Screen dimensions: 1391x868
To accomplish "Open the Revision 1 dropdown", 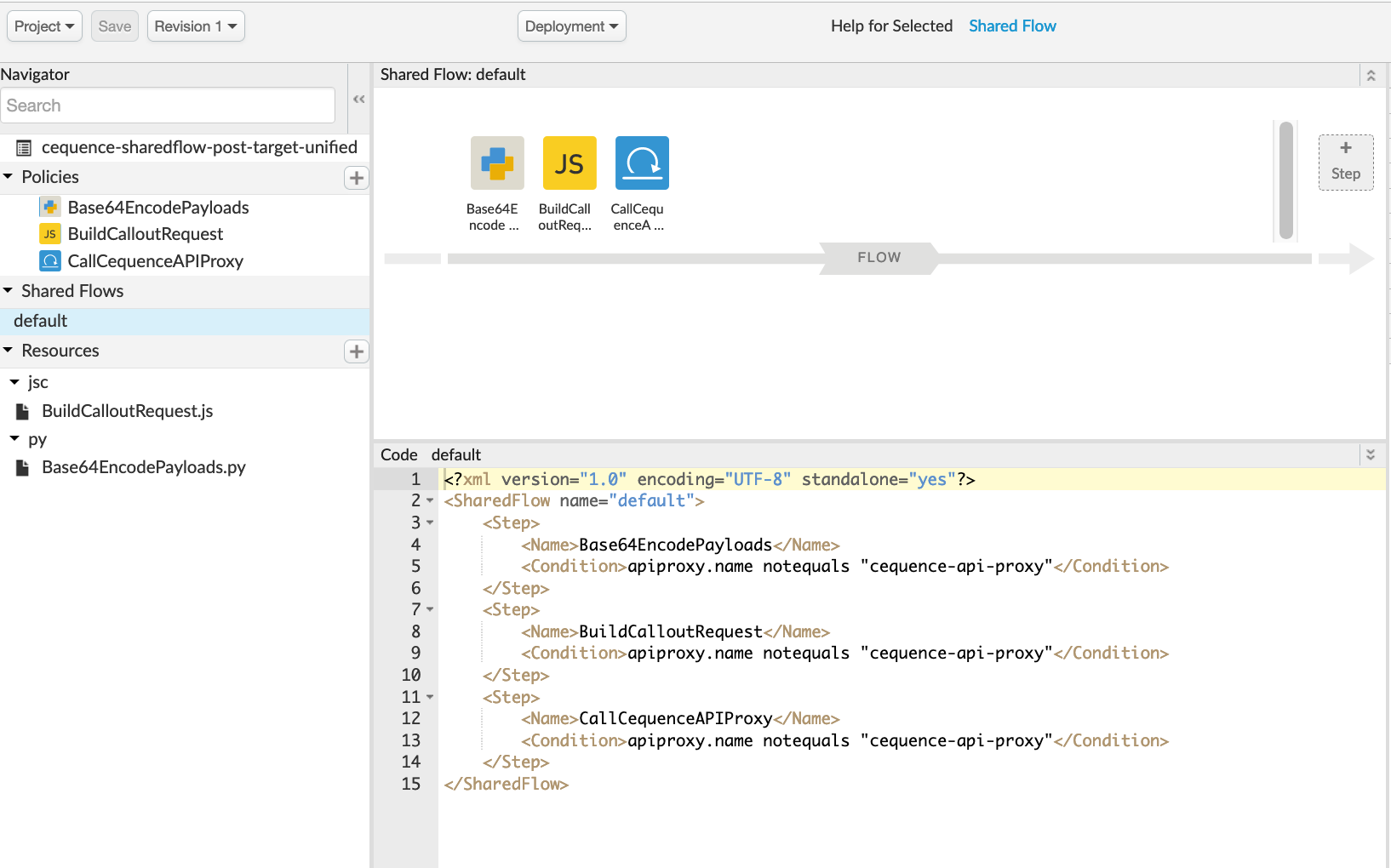I will pos(195,26).
